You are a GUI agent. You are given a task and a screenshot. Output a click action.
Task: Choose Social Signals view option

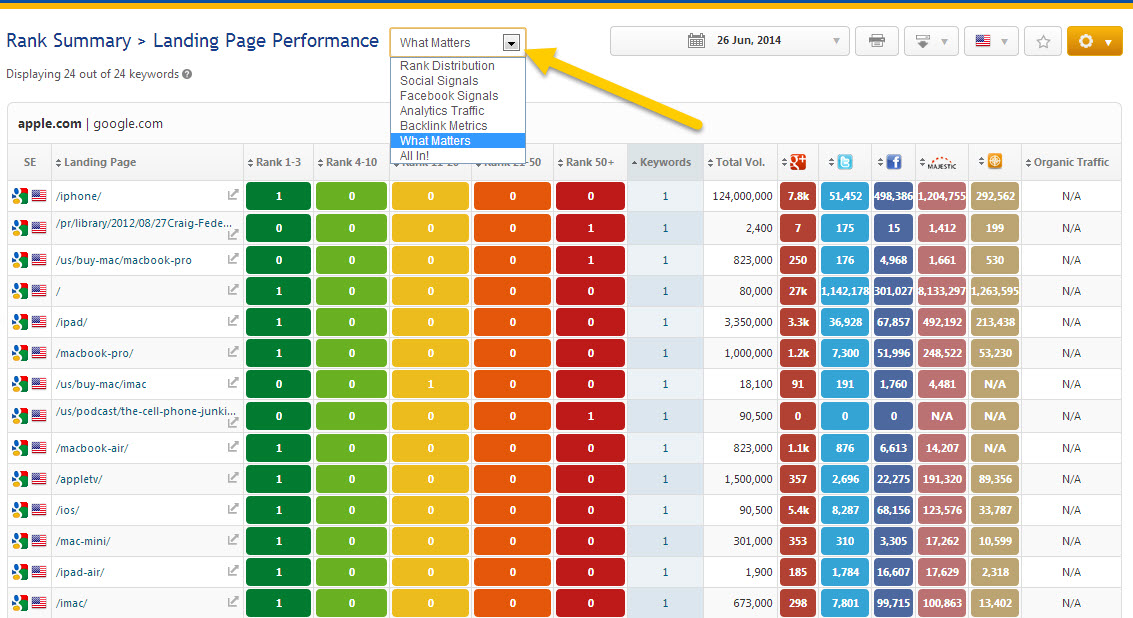click(x=439, y=81)
